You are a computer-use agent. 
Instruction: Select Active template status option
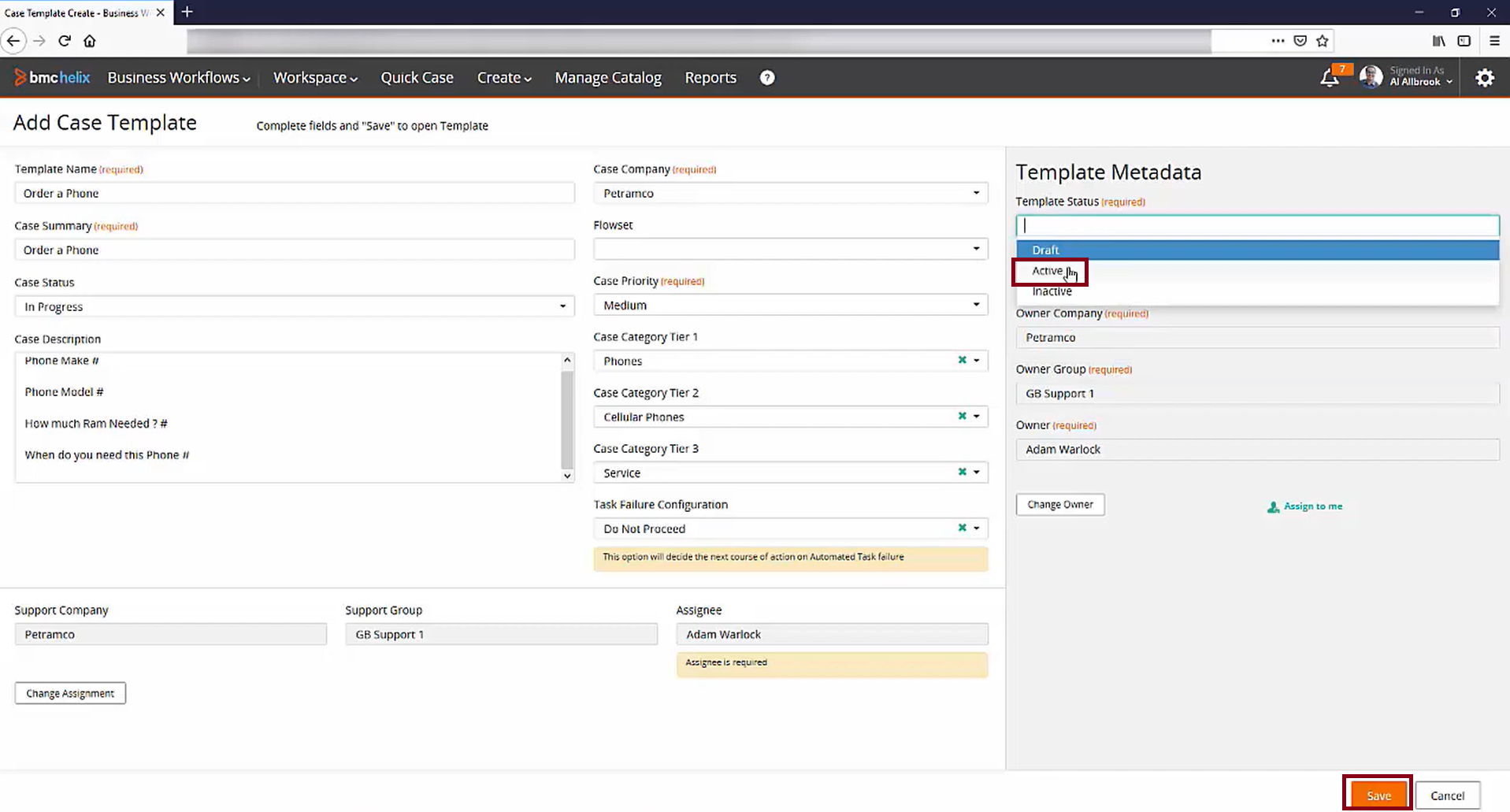(x=1257, y=271)
